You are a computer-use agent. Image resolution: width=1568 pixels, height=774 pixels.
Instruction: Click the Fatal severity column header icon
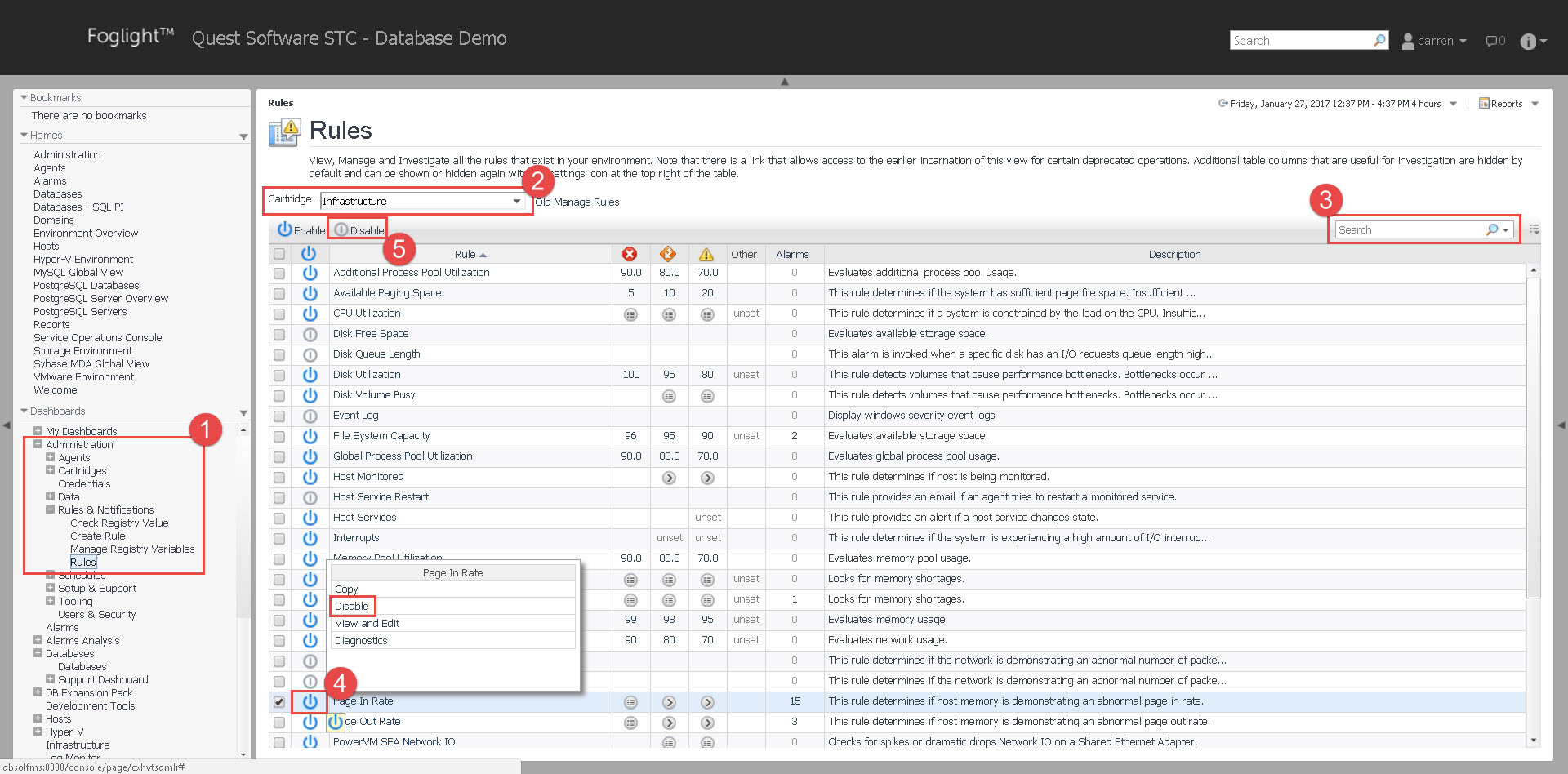click(629, 254)
